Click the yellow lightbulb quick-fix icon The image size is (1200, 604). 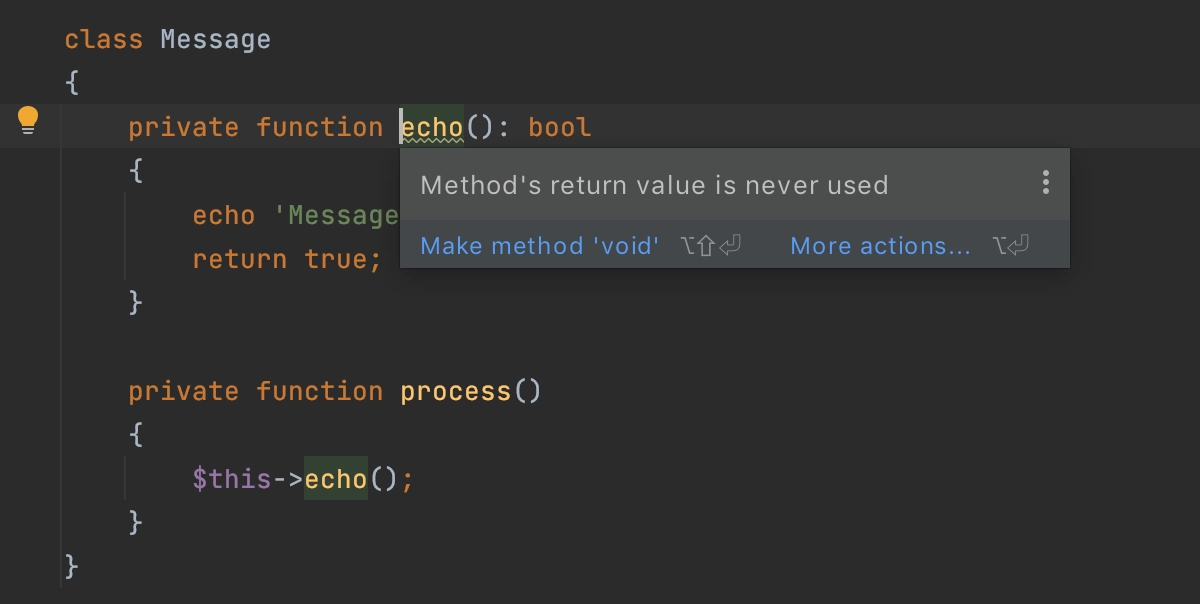point(28,121)
